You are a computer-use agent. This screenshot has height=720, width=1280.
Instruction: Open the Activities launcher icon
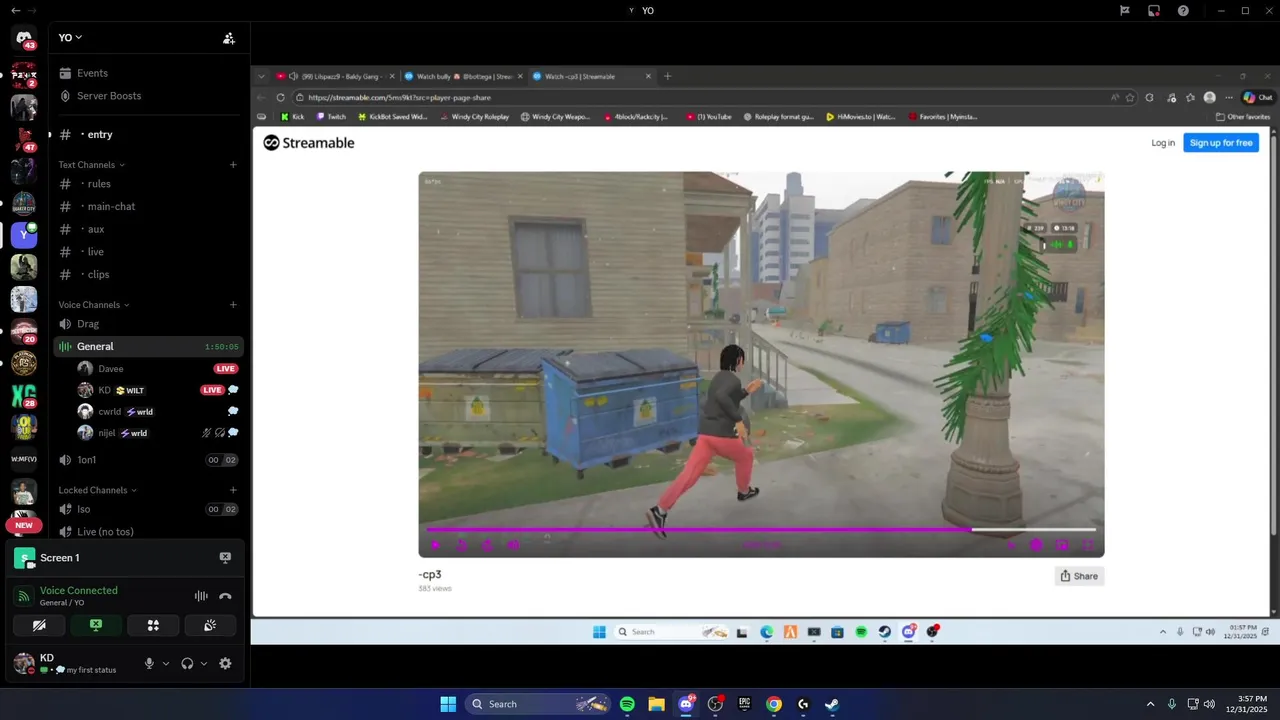153,625
